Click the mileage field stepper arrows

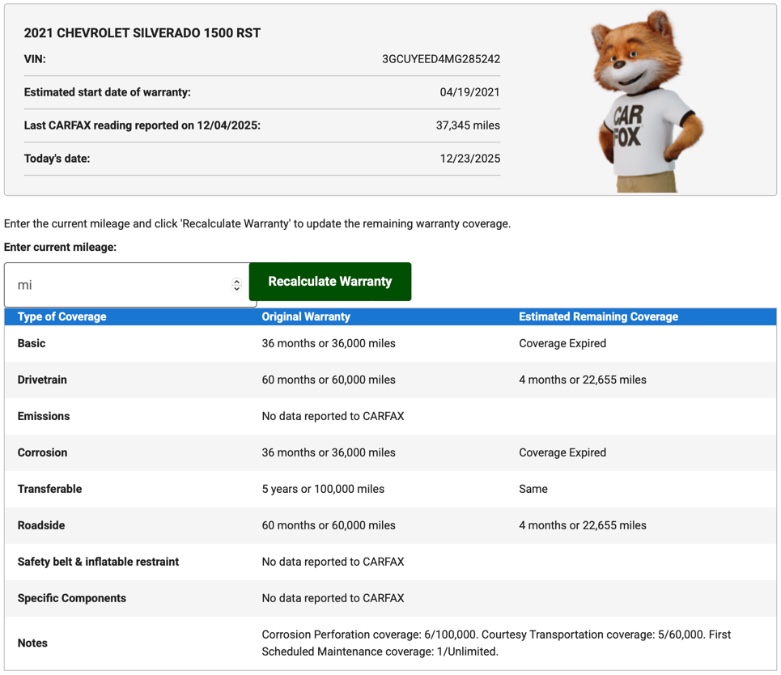pos(237,285)
